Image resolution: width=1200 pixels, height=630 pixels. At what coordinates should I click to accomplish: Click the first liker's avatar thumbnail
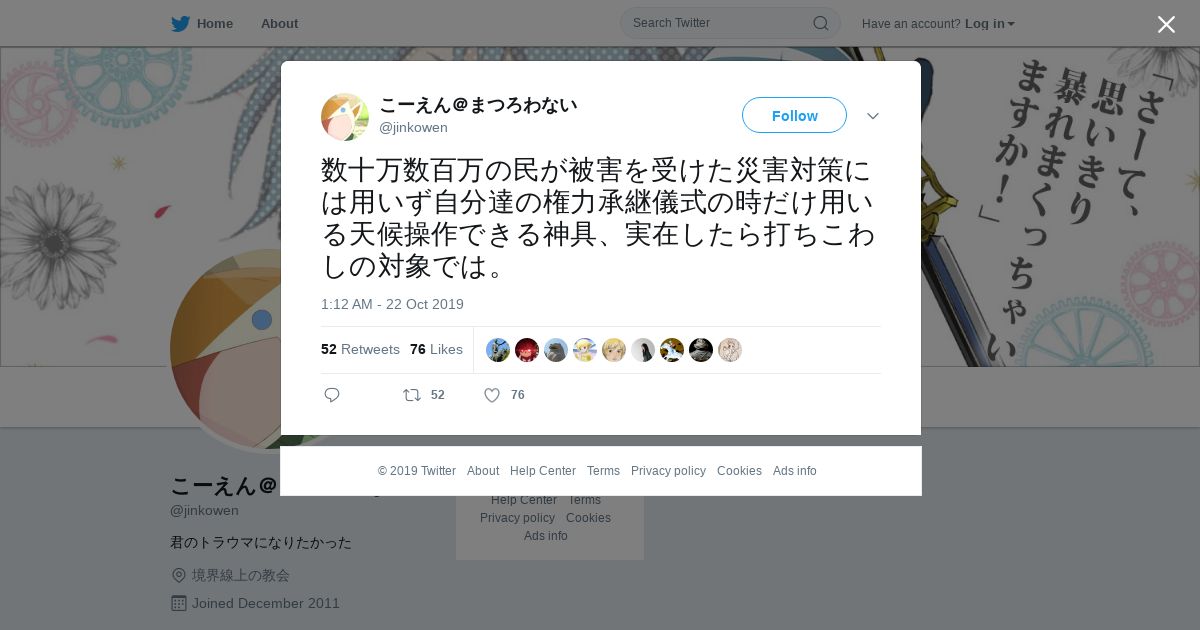coord(498,350)
